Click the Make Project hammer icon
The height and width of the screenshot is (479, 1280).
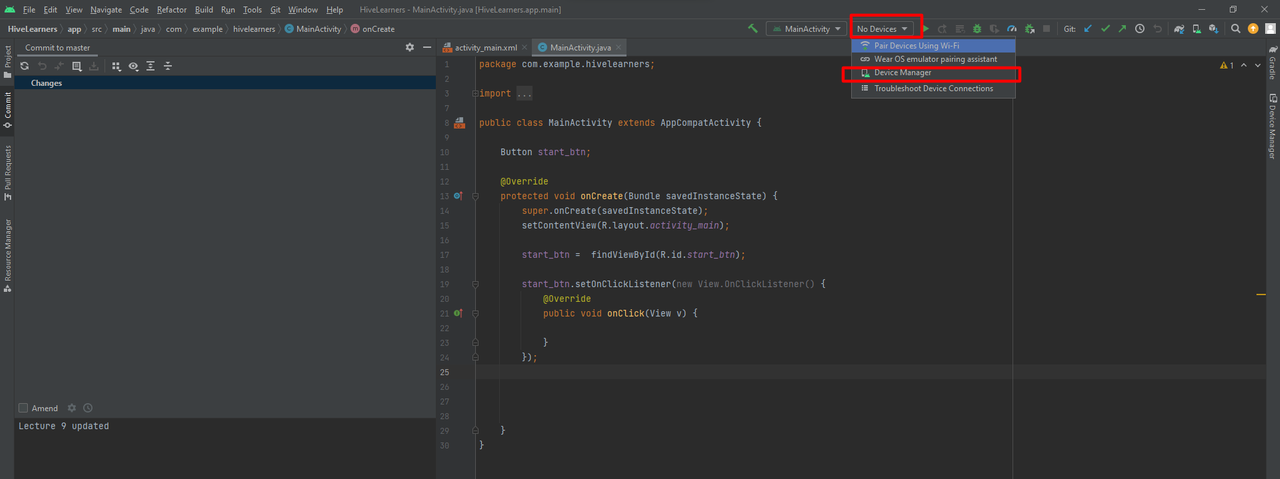[753, 29]
